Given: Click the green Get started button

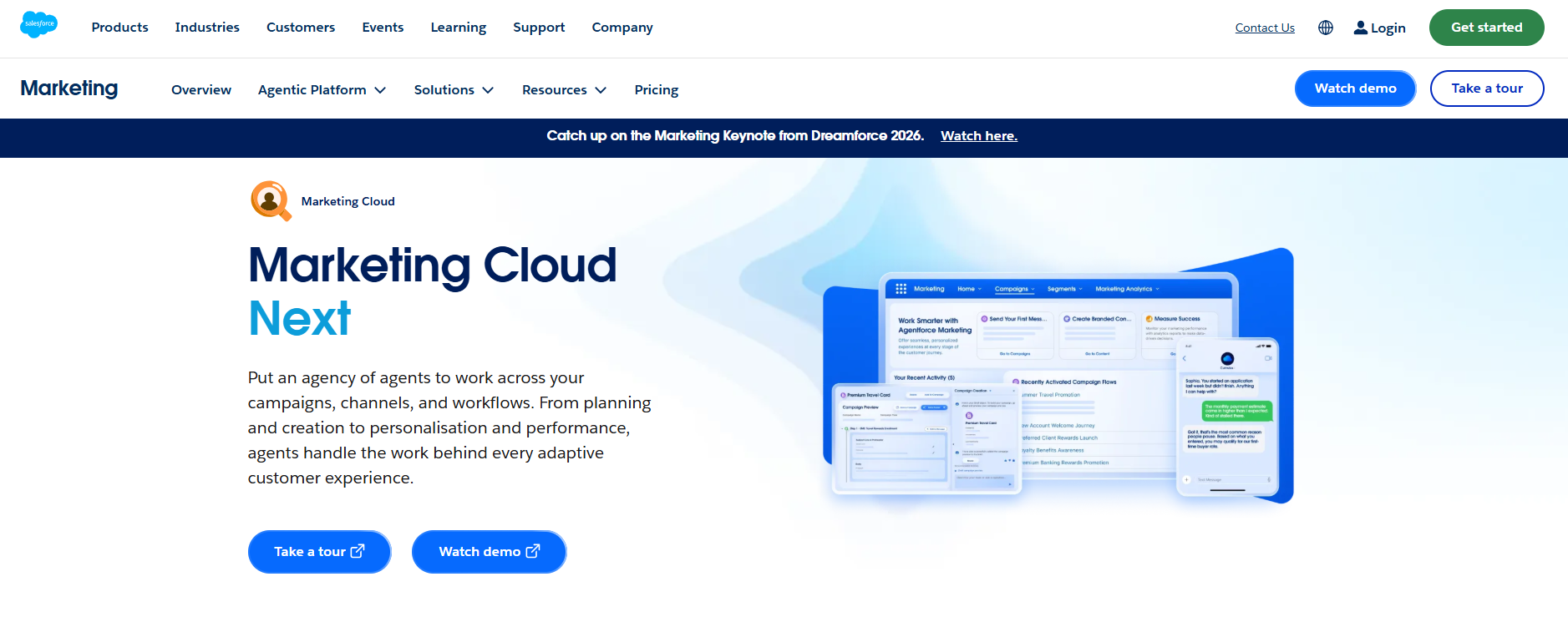Looking at the screenshot, I should [1487, 28].
